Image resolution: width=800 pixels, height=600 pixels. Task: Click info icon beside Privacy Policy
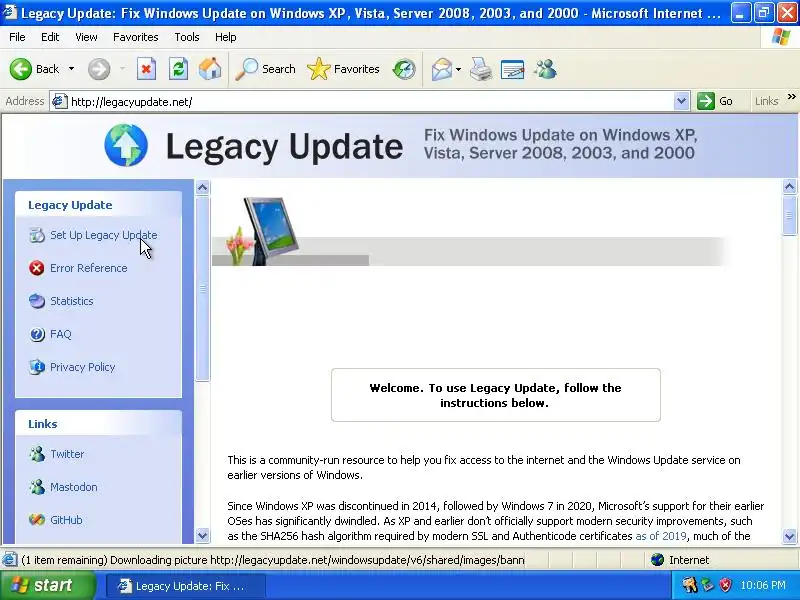pyautogui.click(x=37, y=367)
